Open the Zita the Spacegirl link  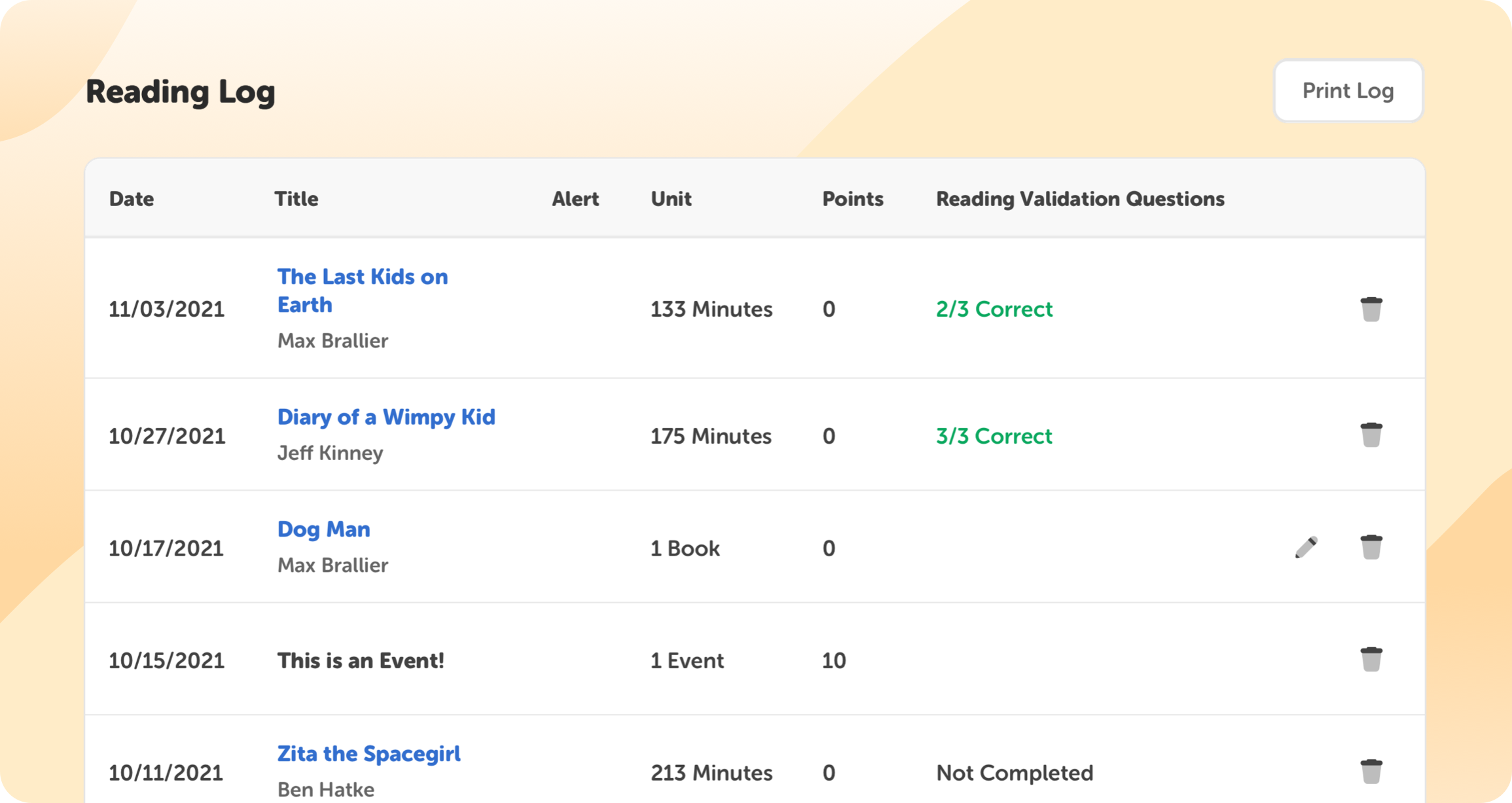tap(369, 754)
